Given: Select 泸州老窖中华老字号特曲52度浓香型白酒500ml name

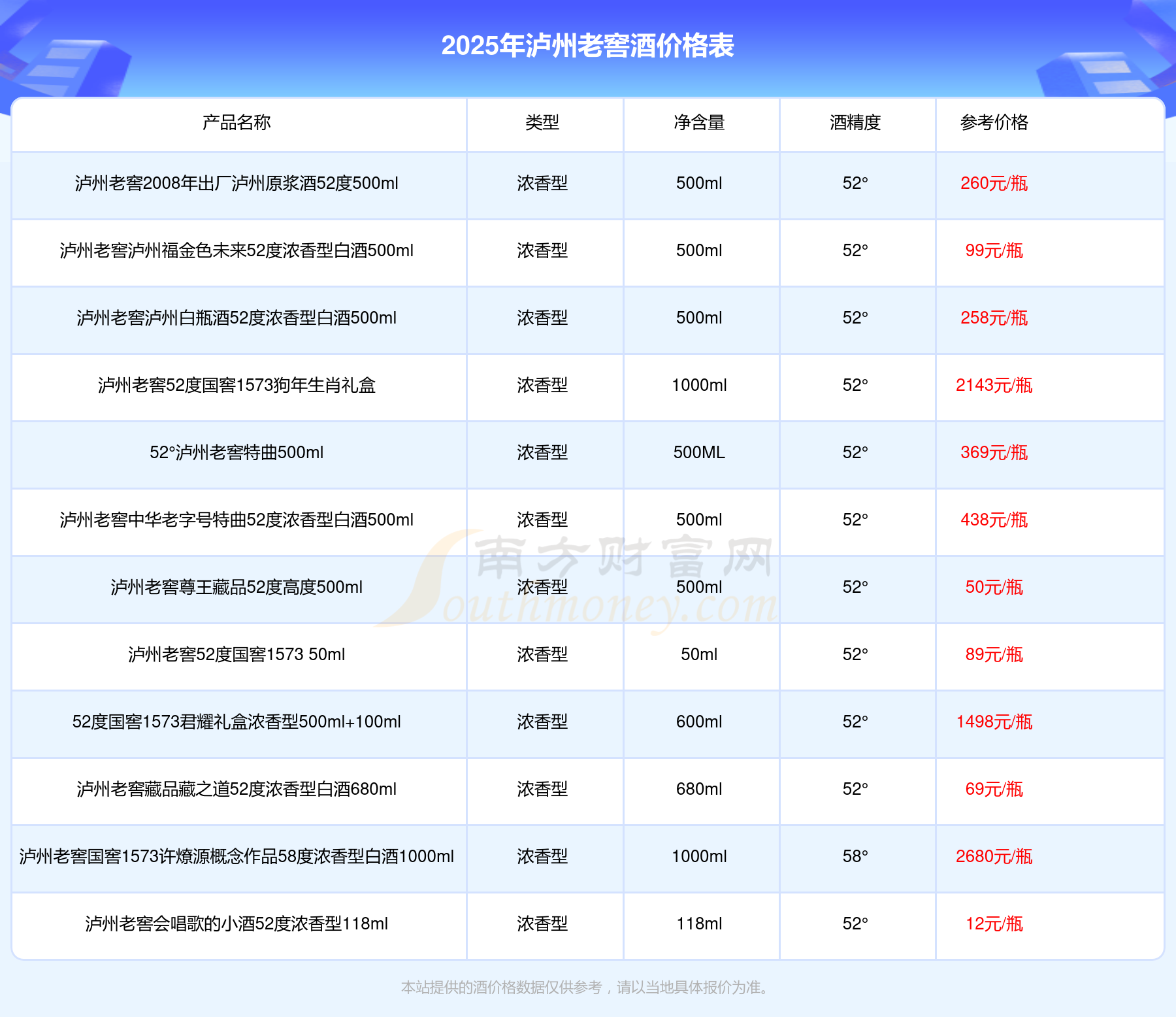Looking at the screenshot, I should pos(237,520).
